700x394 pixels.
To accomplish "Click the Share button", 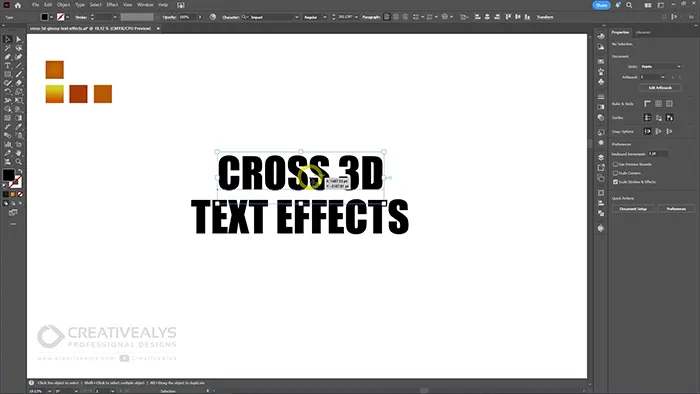I will point(601,5).
